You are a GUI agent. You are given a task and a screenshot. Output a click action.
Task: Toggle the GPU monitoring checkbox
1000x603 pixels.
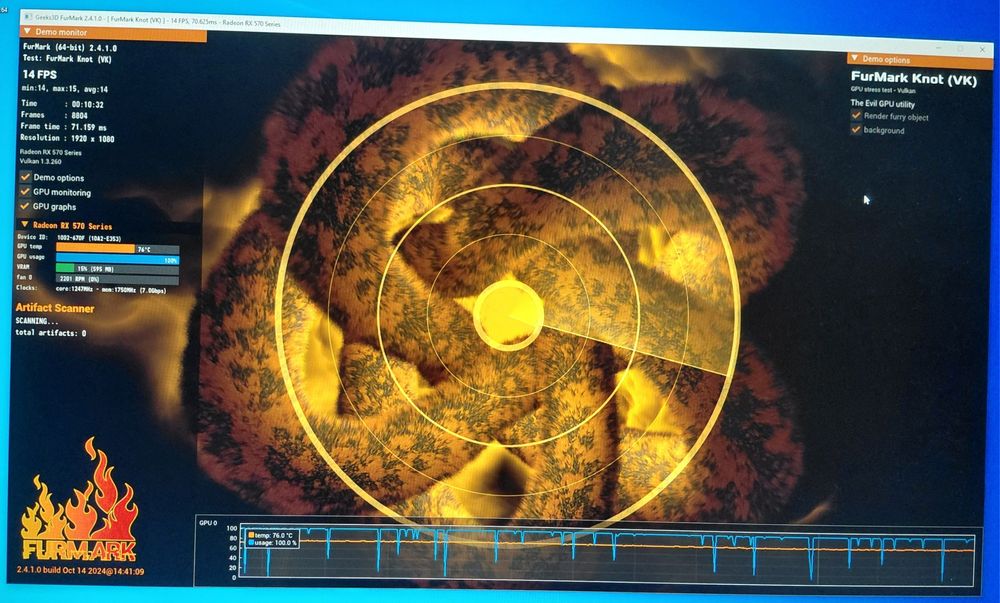point(26,191)
